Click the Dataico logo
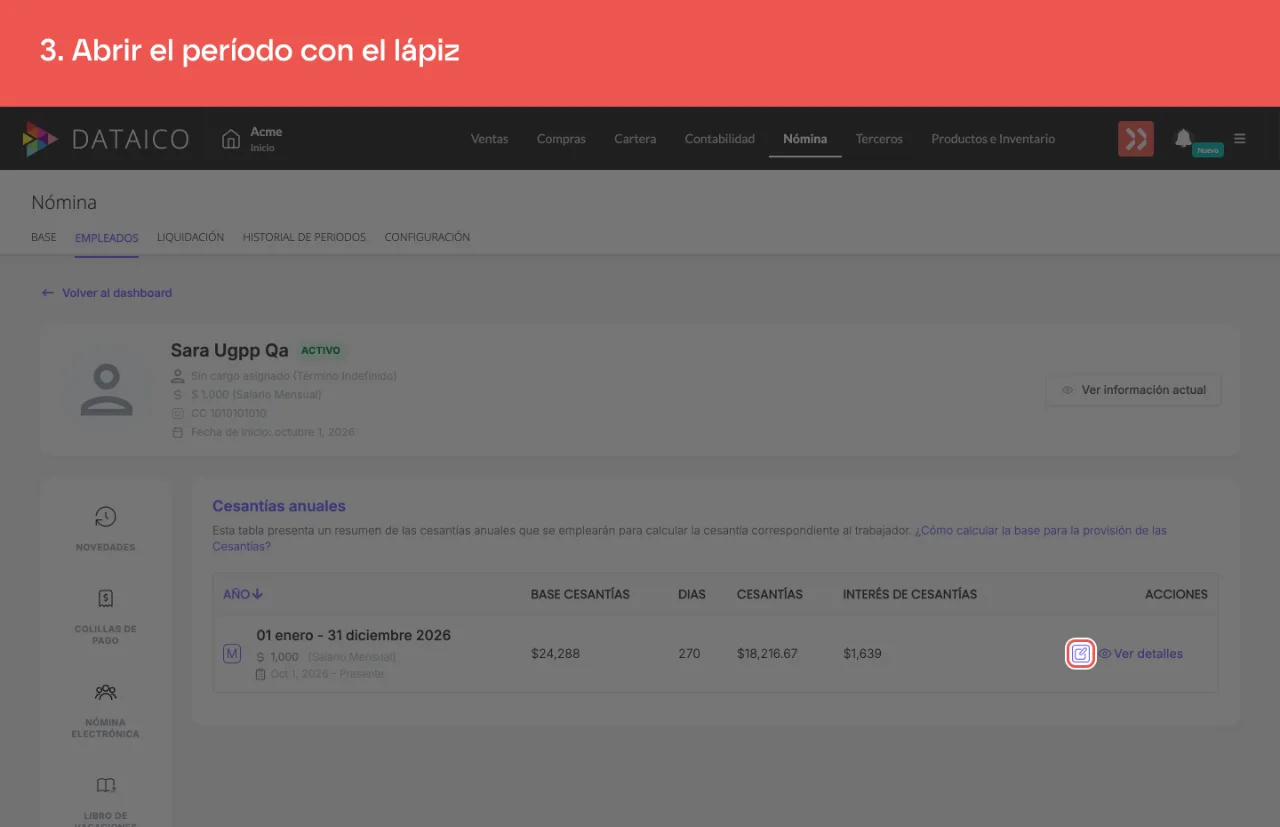 105,139
